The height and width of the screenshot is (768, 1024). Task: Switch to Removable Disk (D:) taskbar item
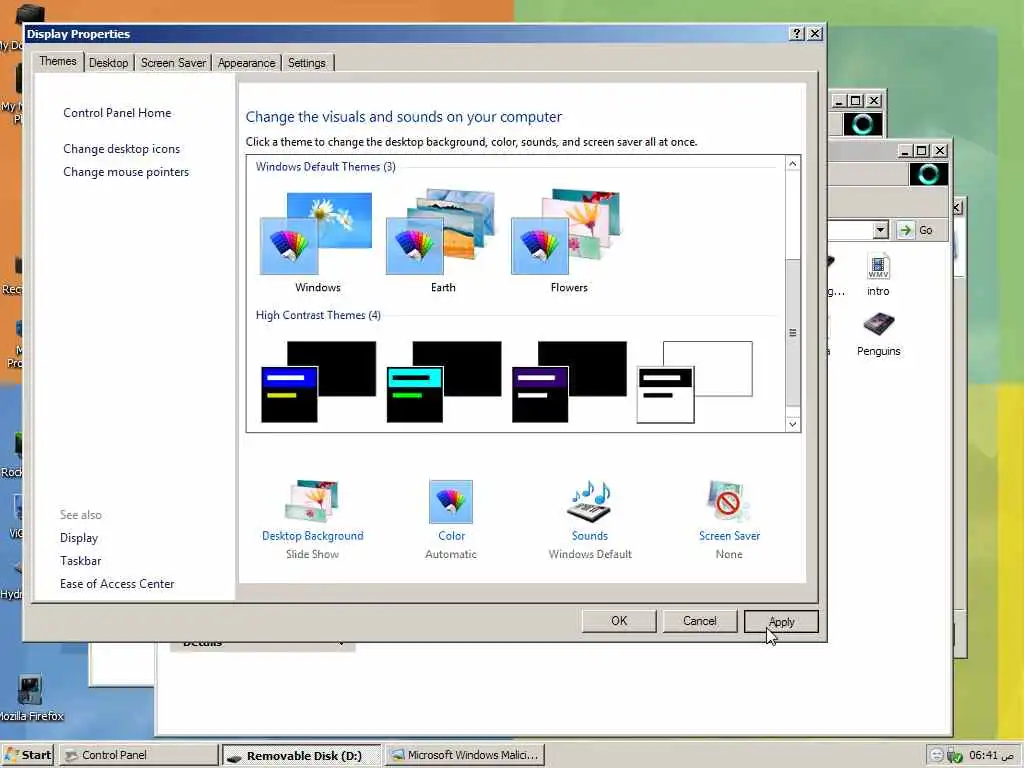[x=302, y=756]
